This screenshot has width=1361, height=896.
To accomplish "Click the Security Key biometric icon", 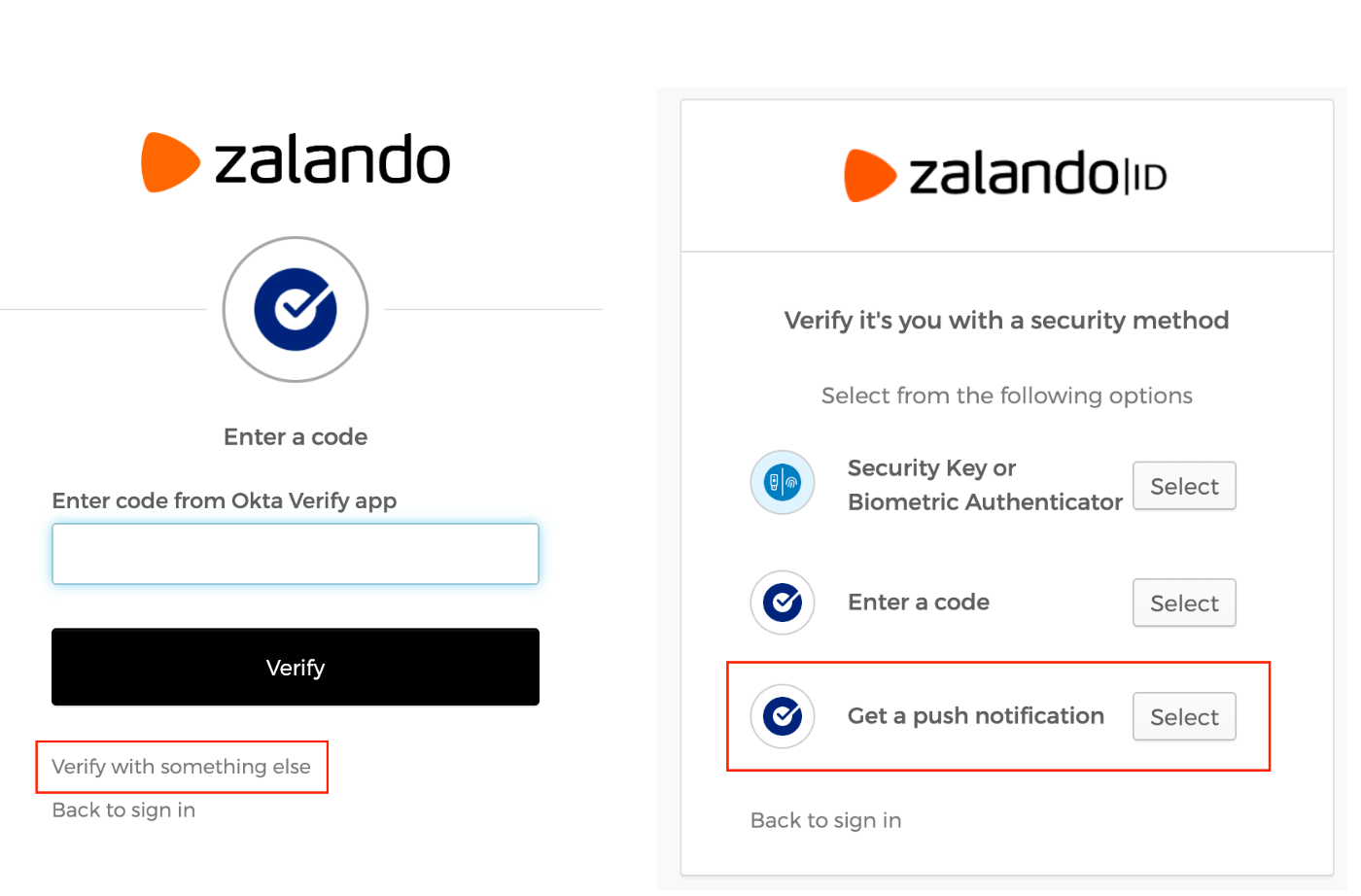I will point(783,482).
